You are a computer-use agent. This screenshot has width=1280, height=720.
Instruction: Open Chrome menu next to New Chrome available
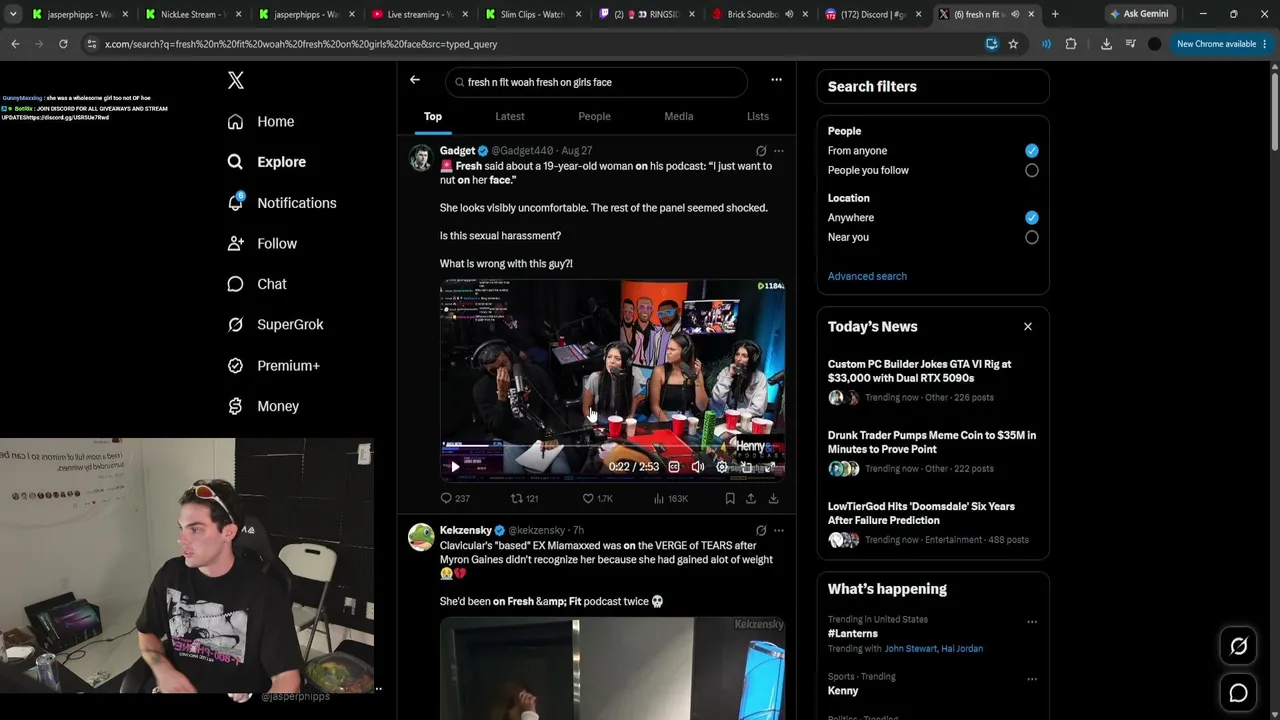pos(1267,44)
